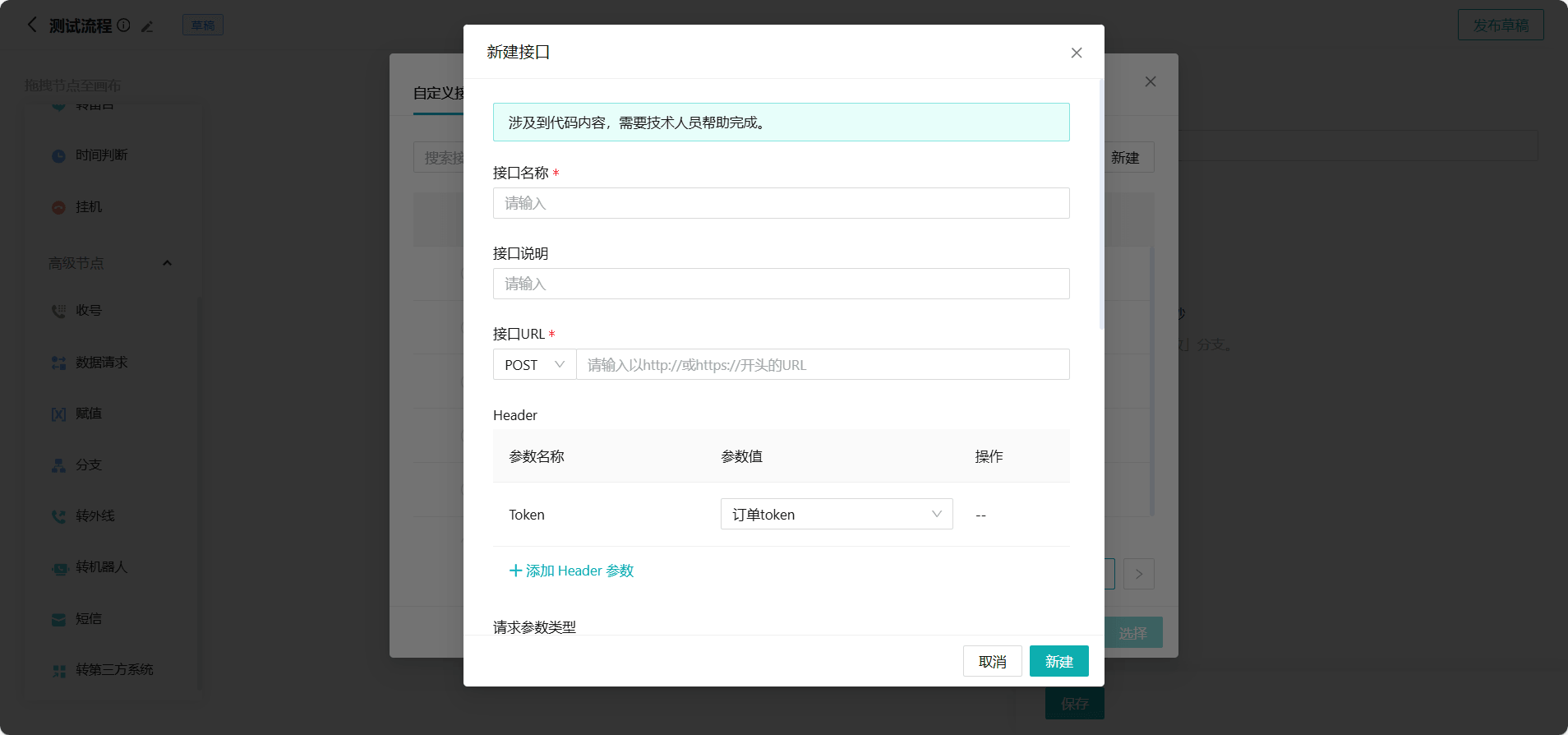Click the 收号 node icon
This screenshot has height=735, width=1568.
[58, 311]
